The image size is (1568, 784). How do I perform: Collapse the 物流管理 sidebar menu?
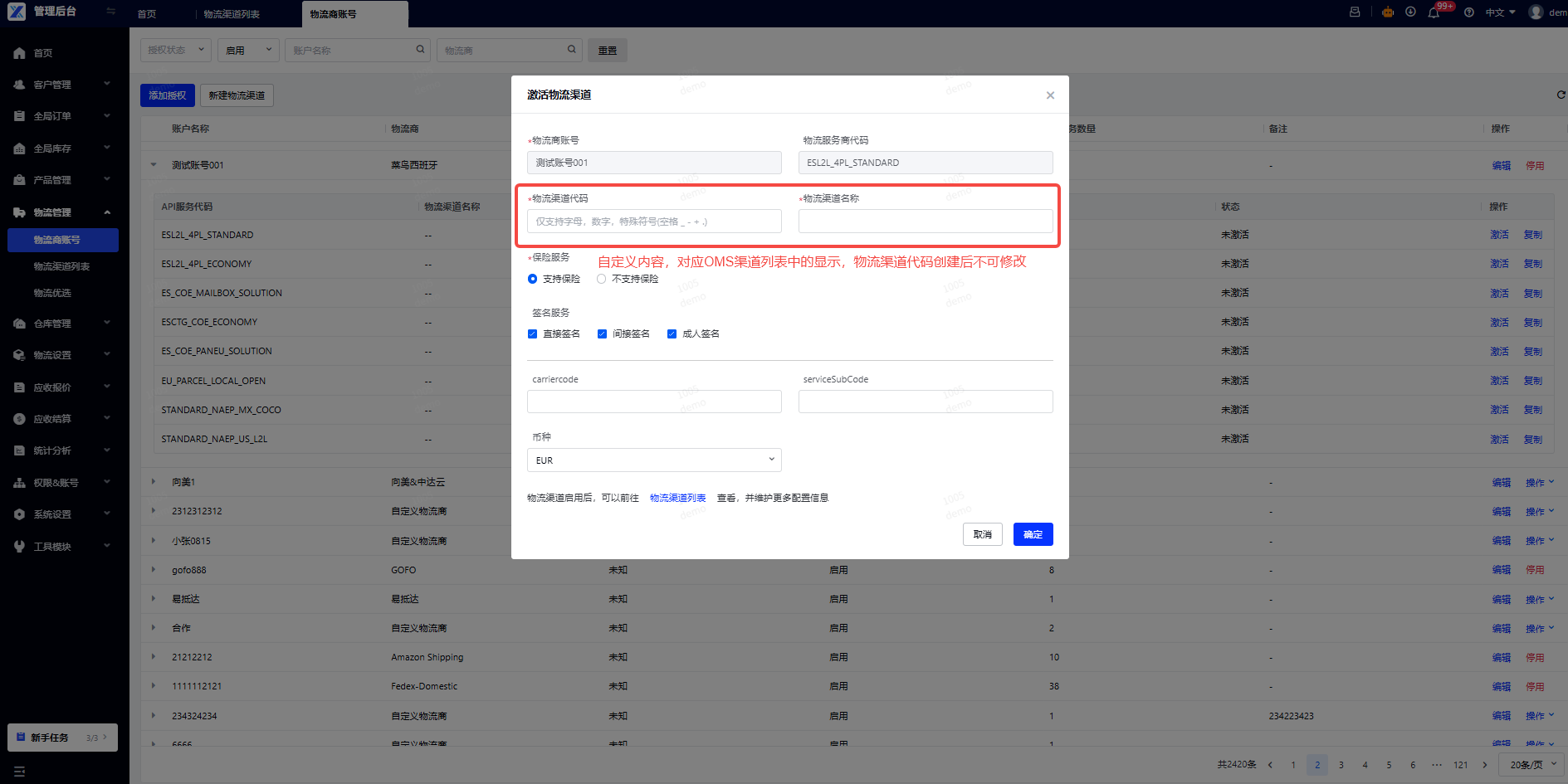[107, 212]
